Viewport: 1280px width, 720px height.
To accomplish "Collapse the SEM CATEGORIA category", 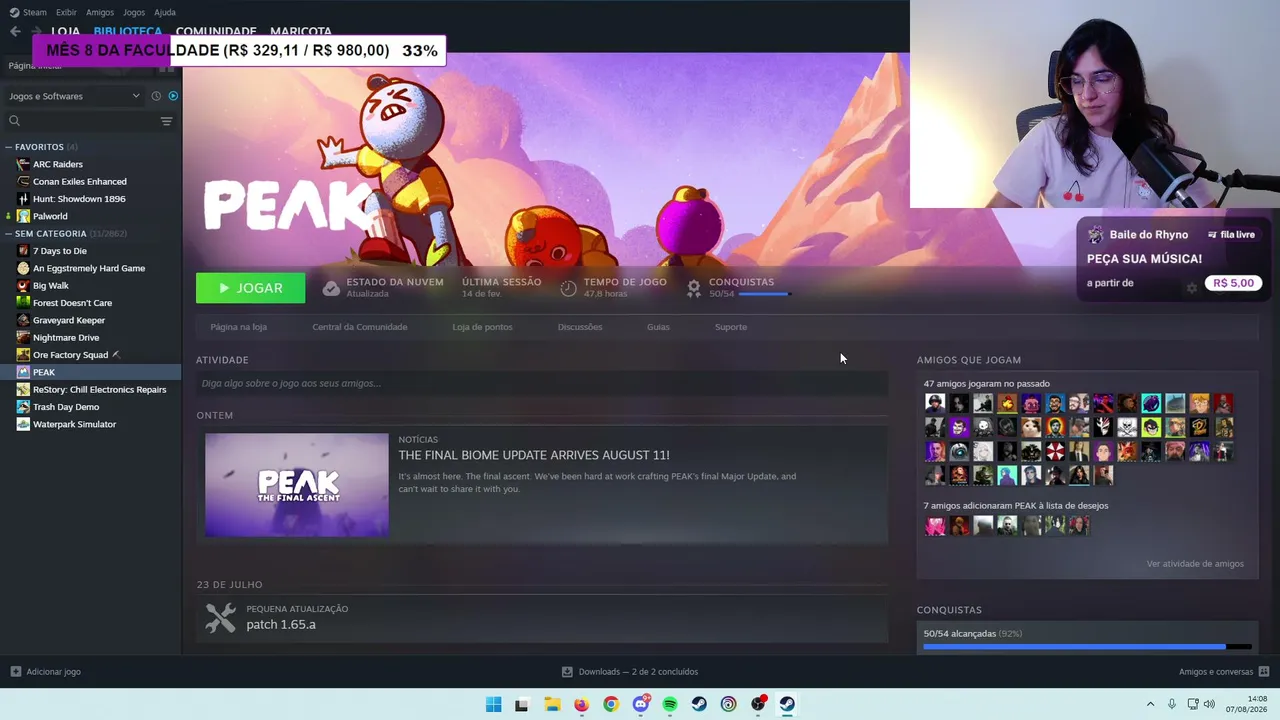I will [8, 234].
